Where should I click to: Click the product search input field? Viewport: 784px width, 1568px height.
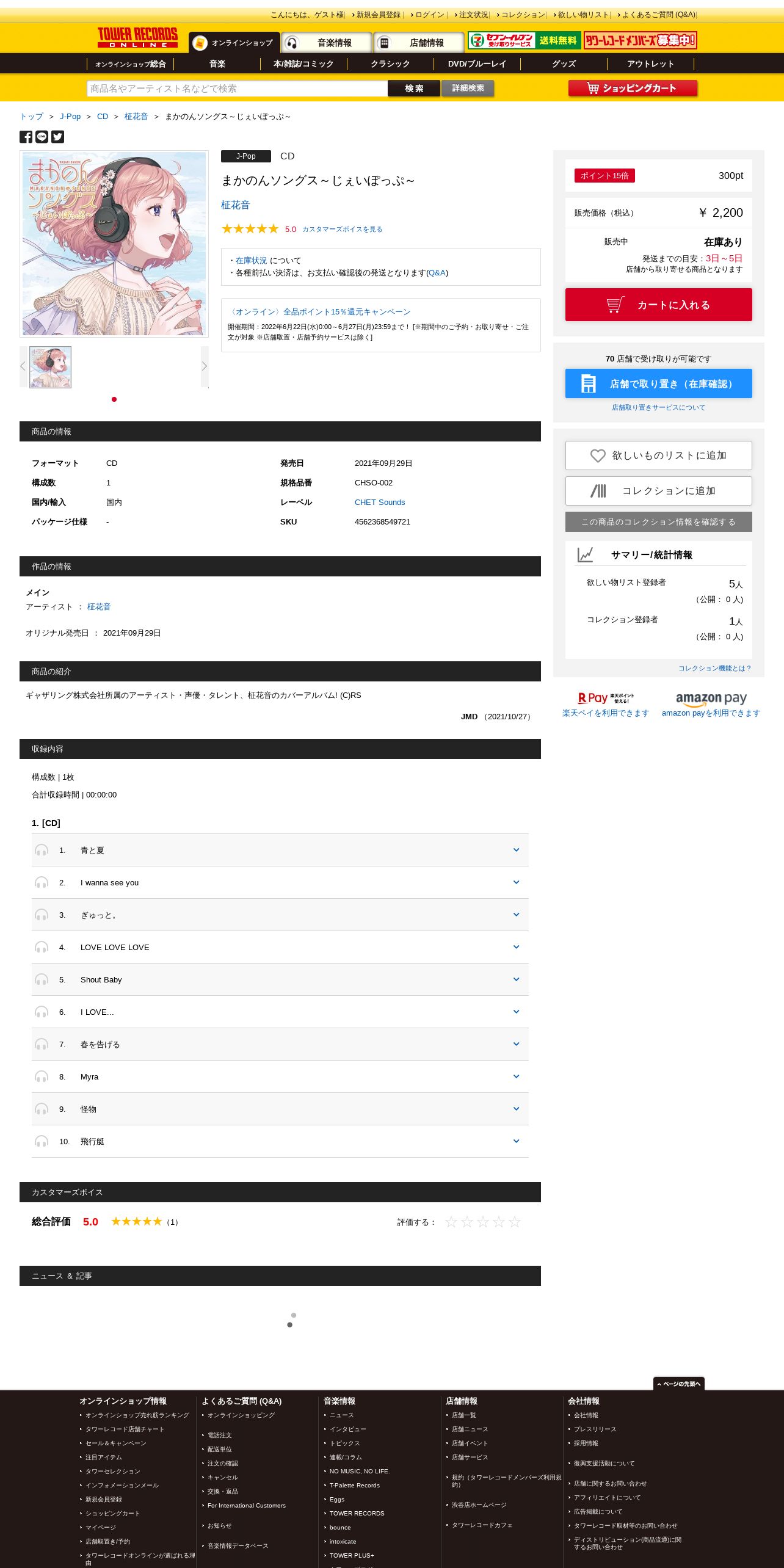237,89
